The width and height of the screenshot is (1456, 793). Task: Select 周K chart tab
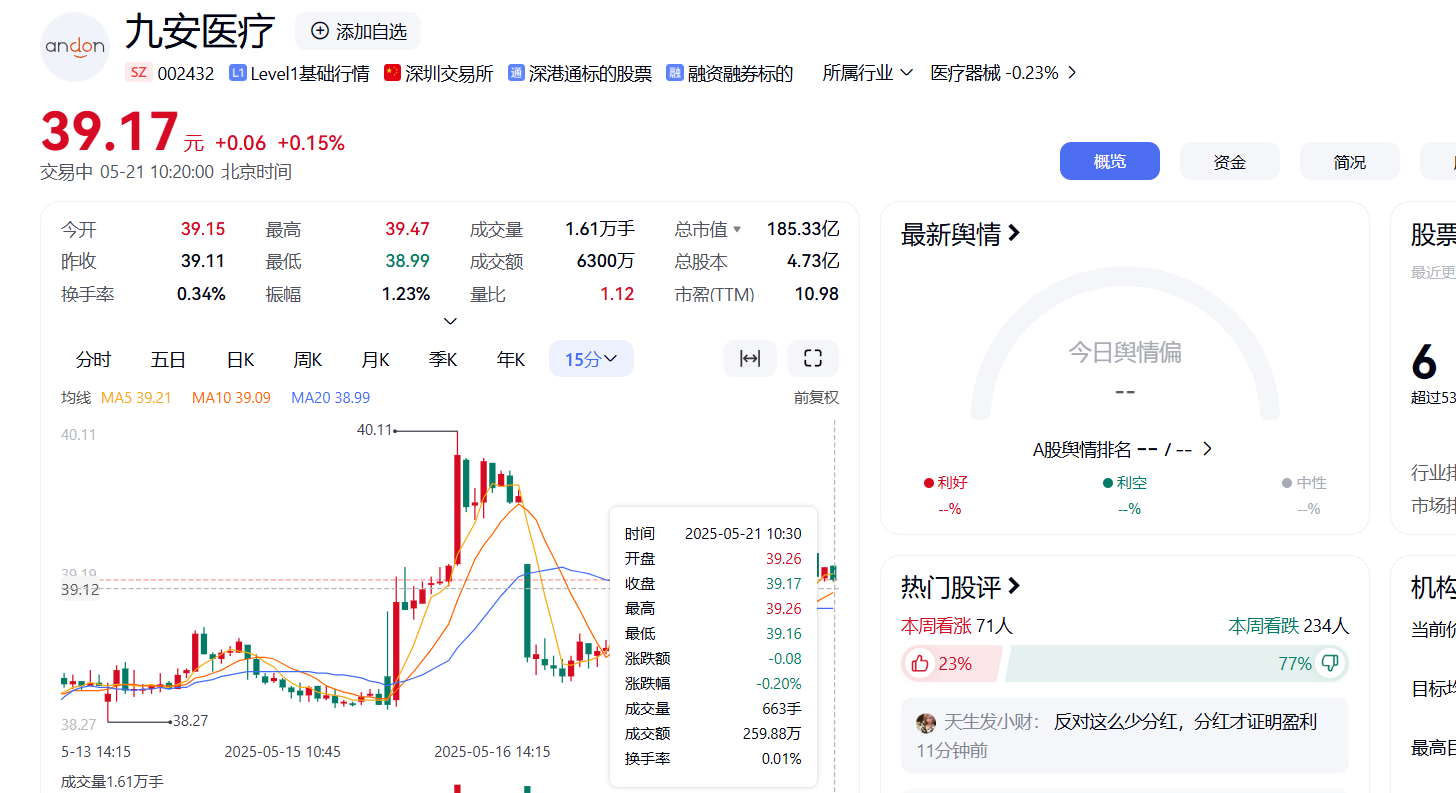308,359
